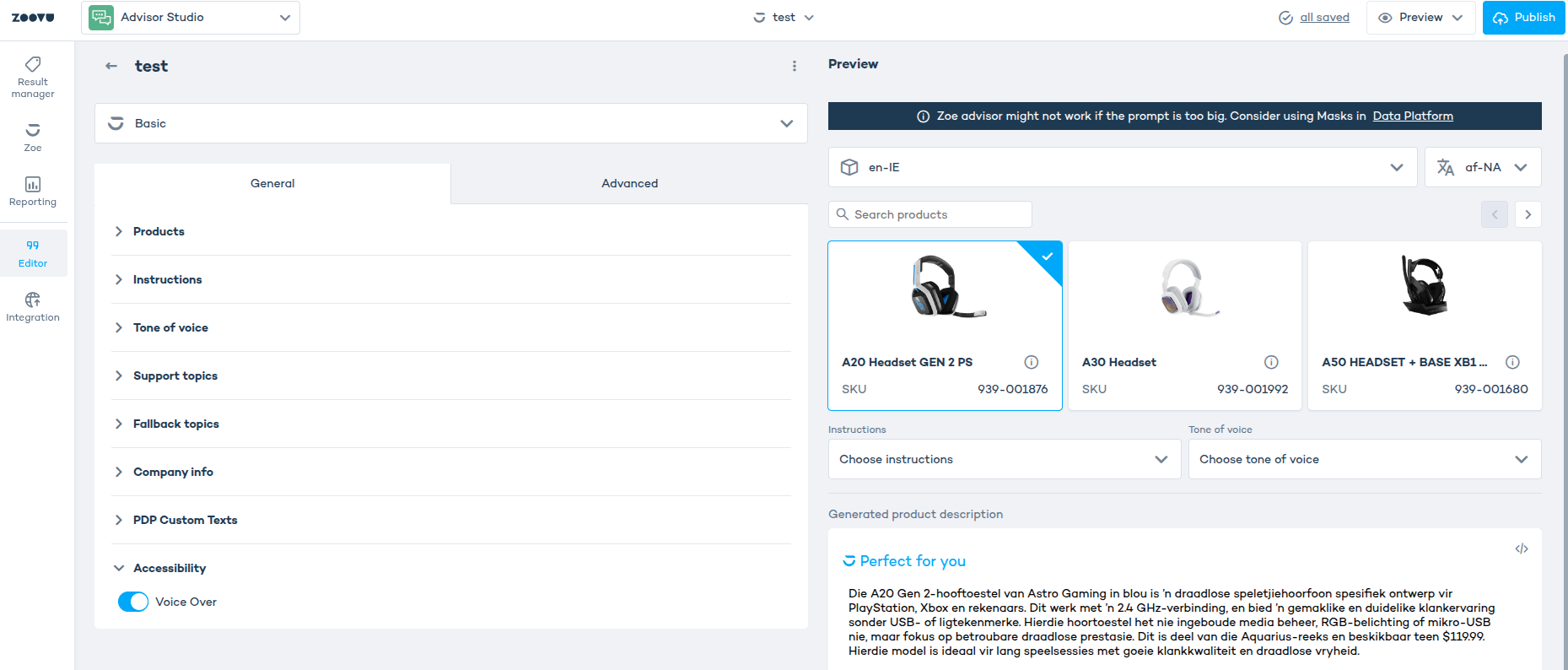Switch to the General tab

point(272,183)
